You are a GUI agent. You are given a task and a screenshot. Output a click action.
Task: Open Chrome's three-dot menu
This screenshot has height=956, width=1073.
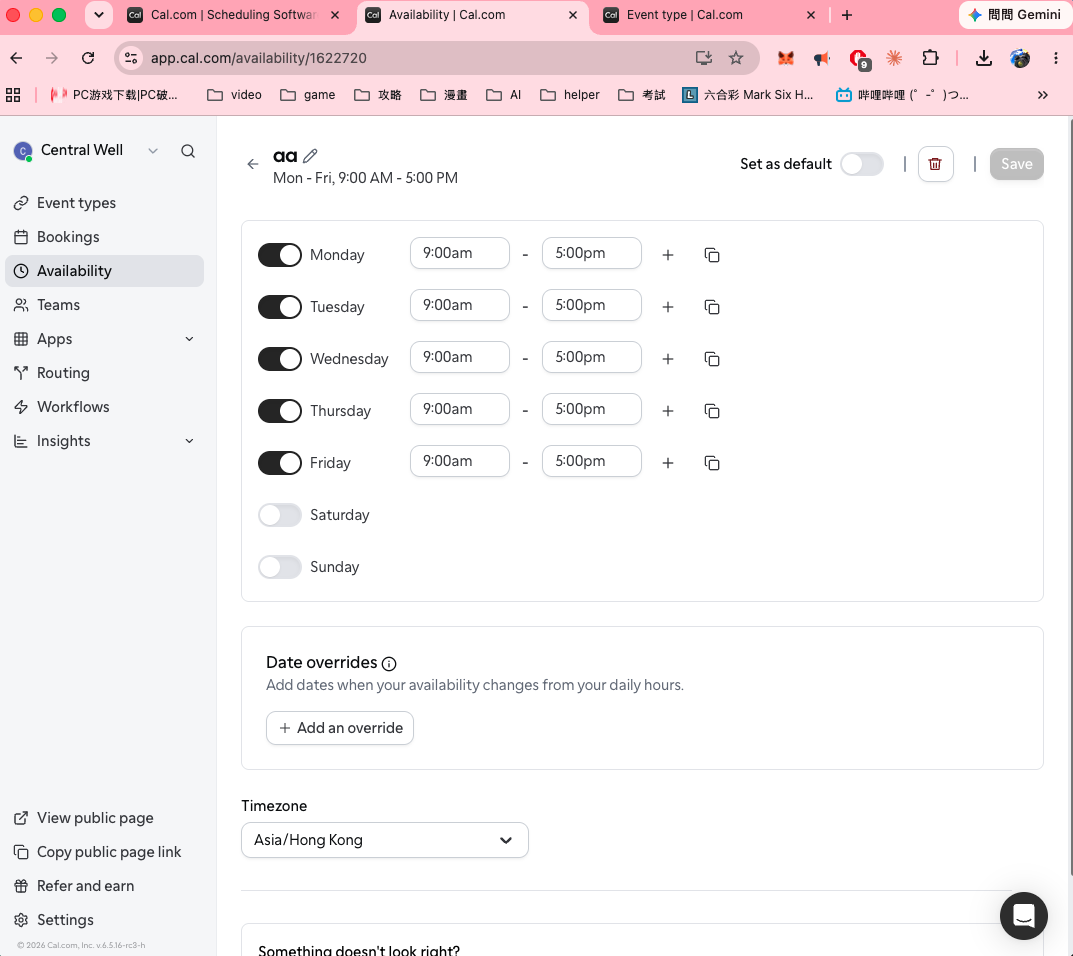pos(1055,58)
